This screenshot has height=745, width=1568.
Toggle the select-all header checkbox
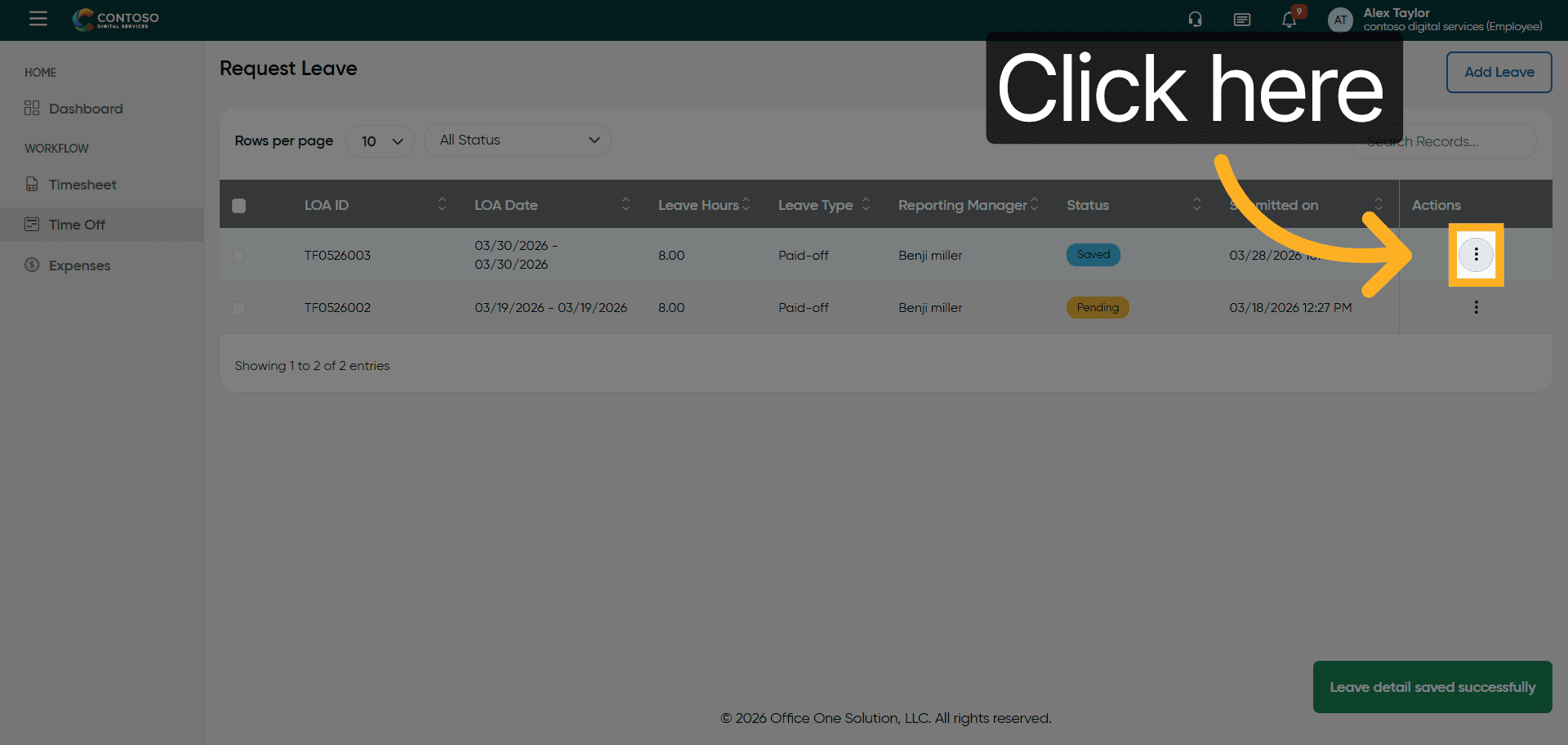coord(238,206)
